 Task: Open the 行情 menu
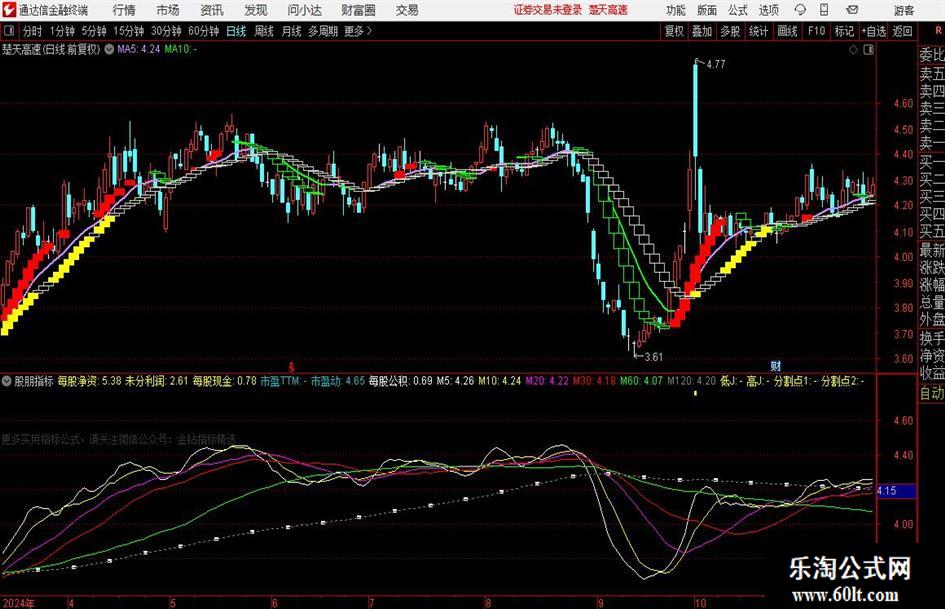coord(124,10)
